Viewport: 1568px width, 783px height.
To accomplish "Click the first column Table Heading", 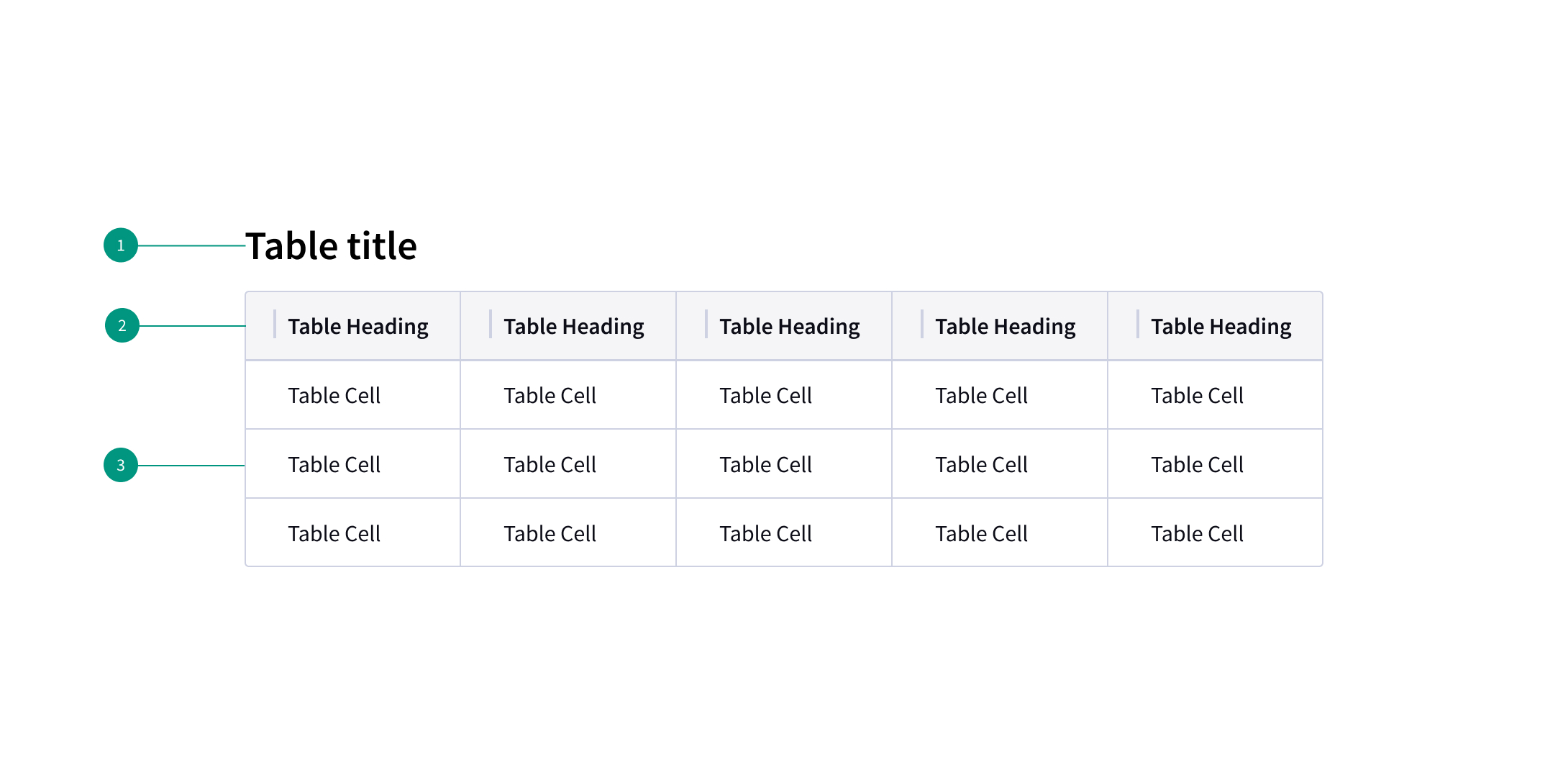I will coord(358,327).
